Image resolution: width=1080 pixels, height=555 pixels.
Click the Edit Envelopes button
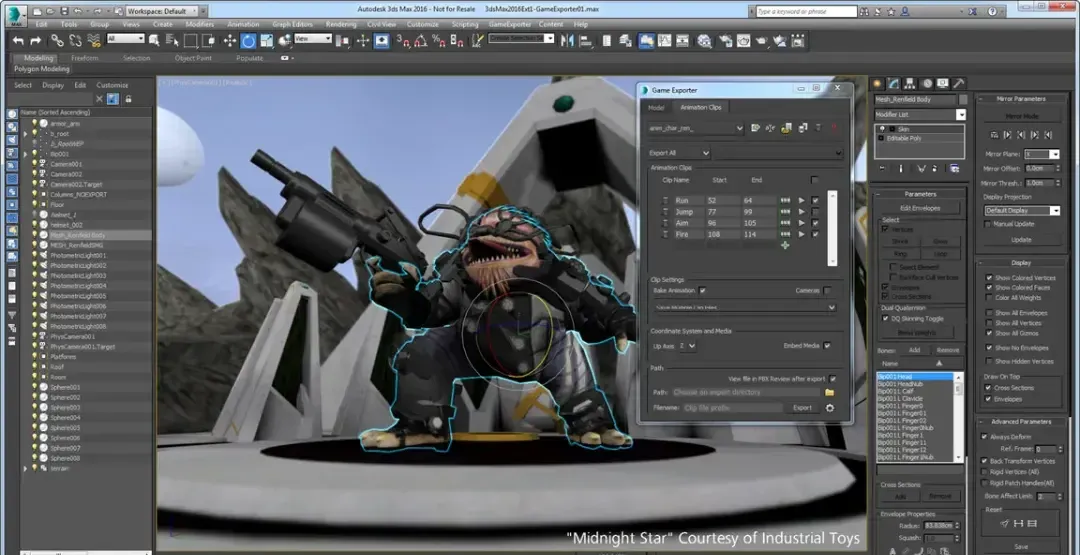pyautogui.click(x=920, y=208)
